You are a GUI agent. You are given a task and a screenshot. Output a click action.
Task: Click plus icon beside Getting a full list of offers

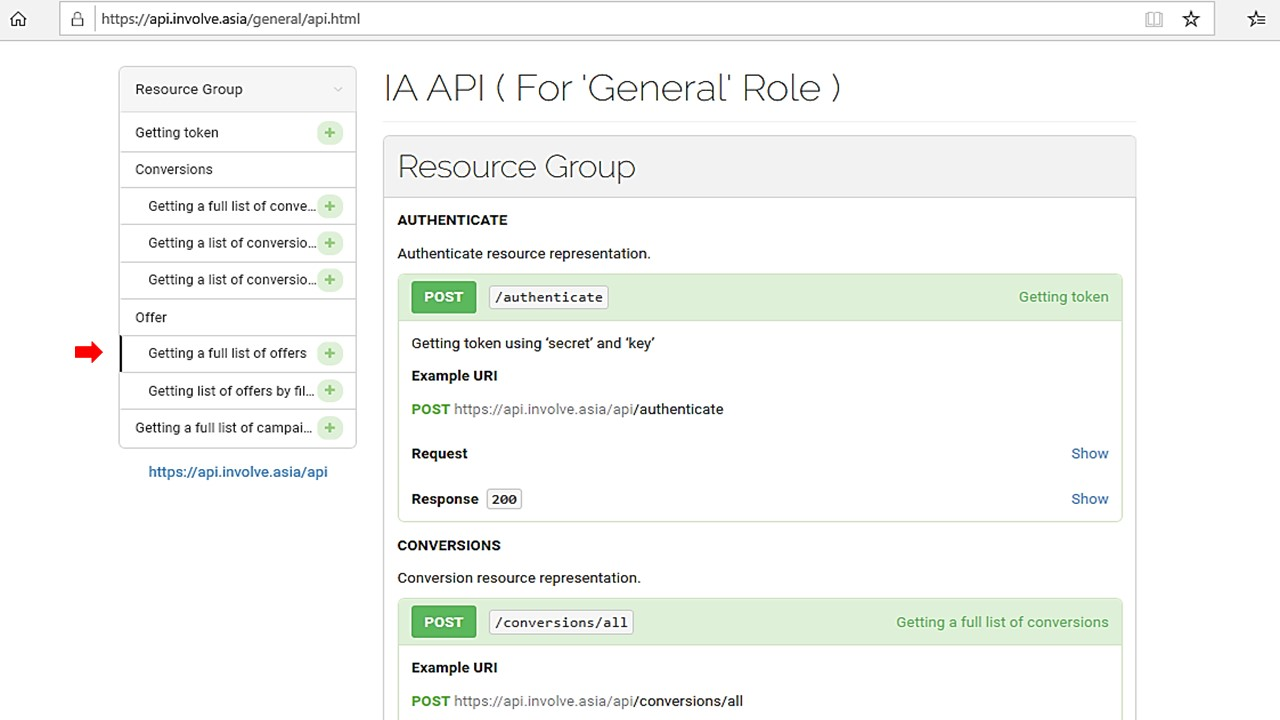(330, 353)
